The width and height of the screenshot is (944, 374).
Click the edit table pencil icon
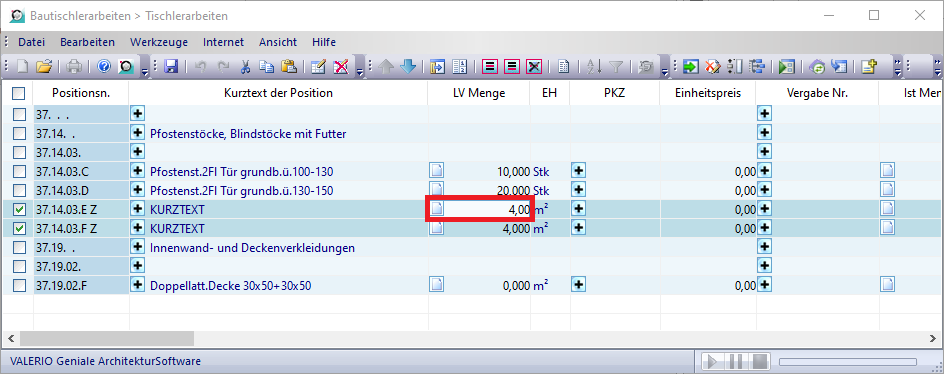(x=318, y=67)
